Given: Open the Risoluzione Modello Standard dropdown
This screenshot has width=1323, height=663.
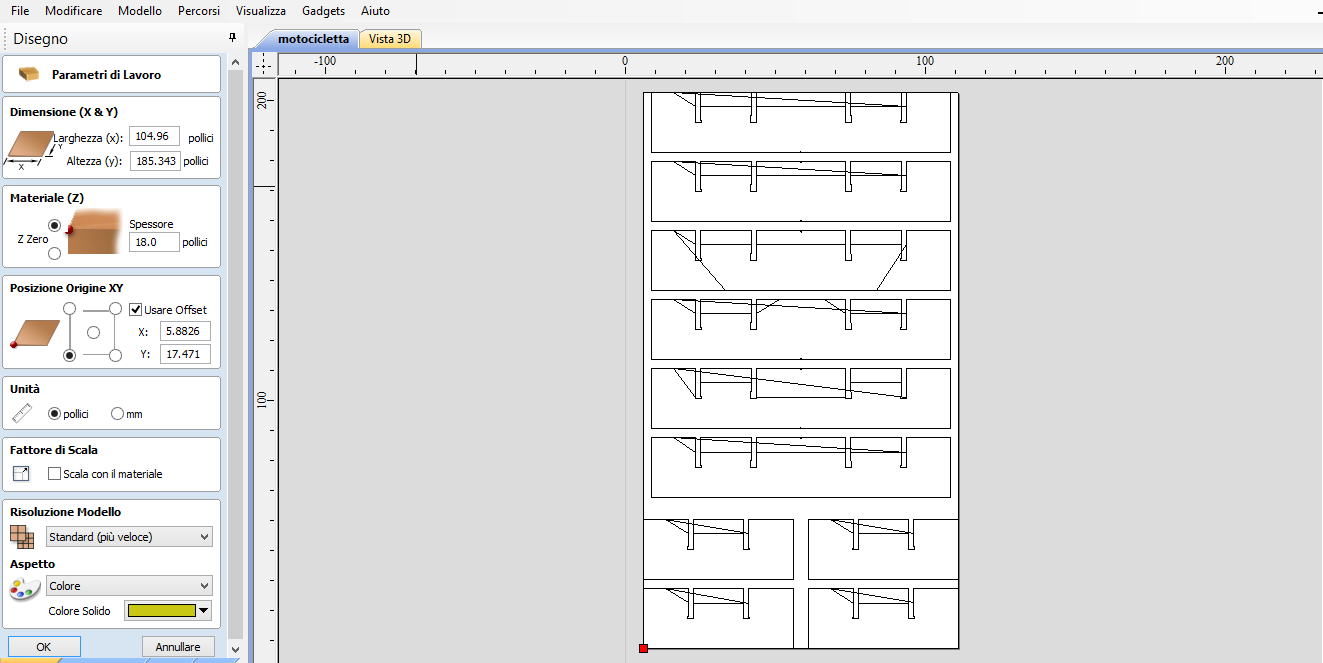Looking at the screenshot, I should coord(129,537).
